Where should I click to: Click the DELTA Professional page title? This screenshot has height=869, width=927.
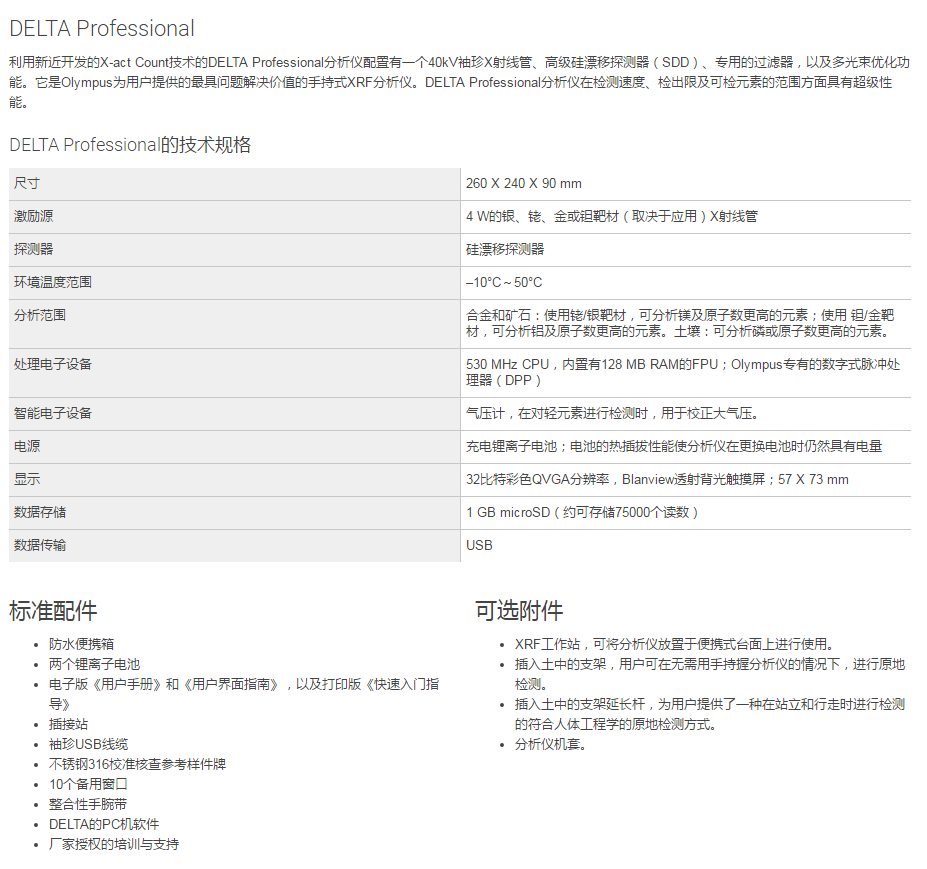[x=102, y=29]
